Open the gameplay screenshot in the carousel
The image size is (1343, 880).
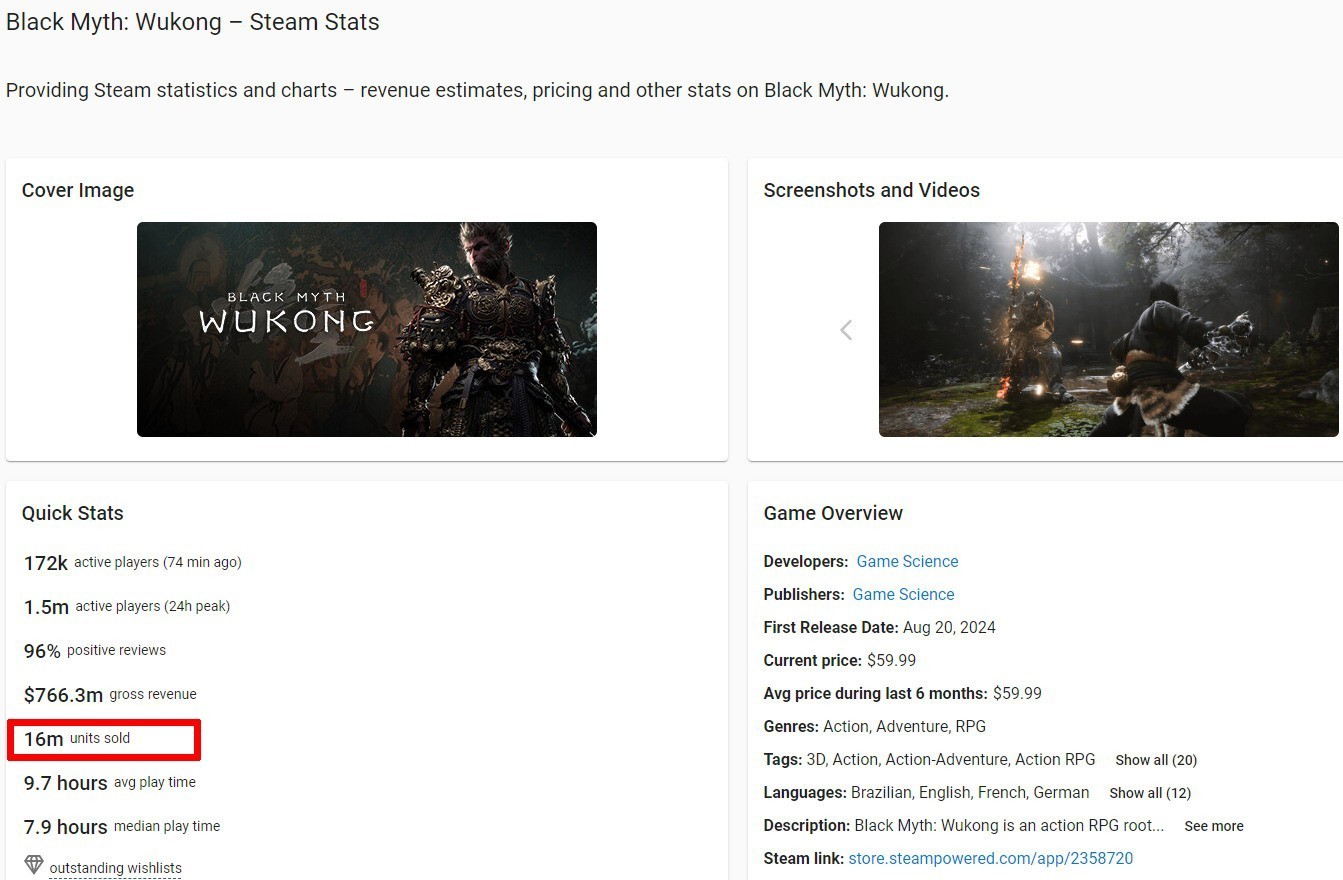click(x=1108, y=329)
